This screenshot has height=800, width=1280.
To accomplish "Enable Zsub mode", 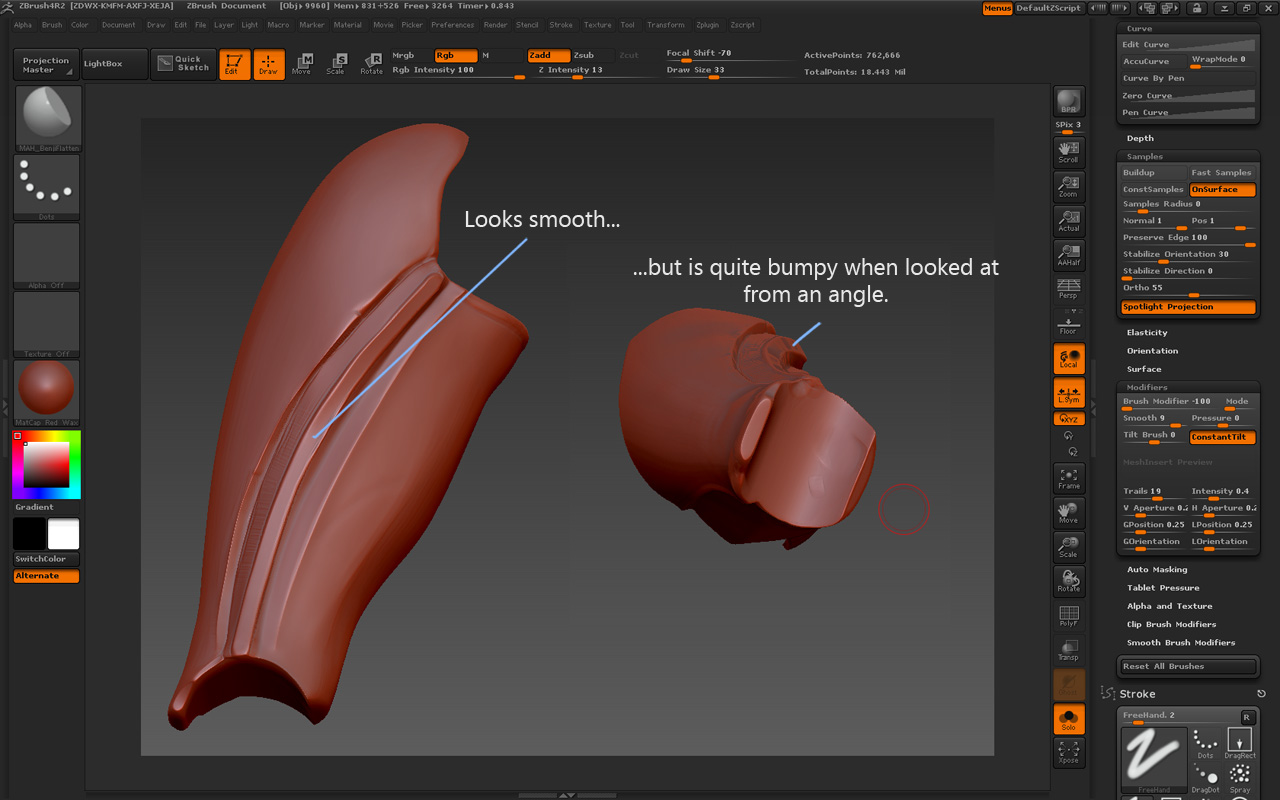I will tap(593, 56).
